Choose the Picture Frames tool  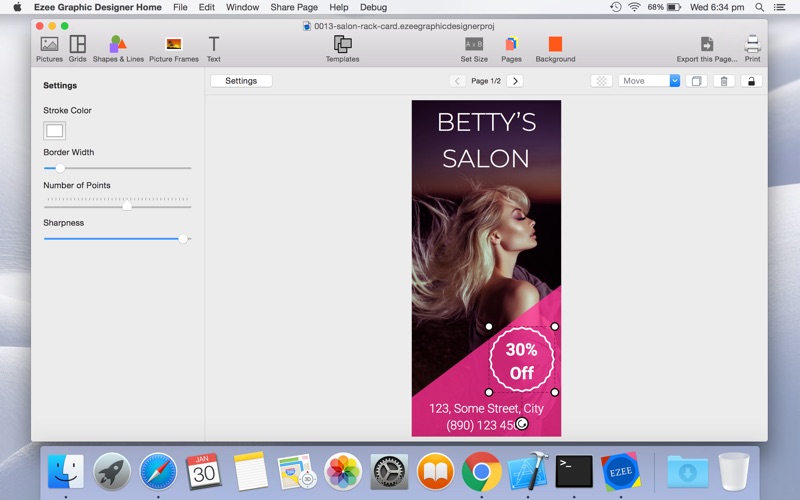pyautogui.click(x=173, y=45)
